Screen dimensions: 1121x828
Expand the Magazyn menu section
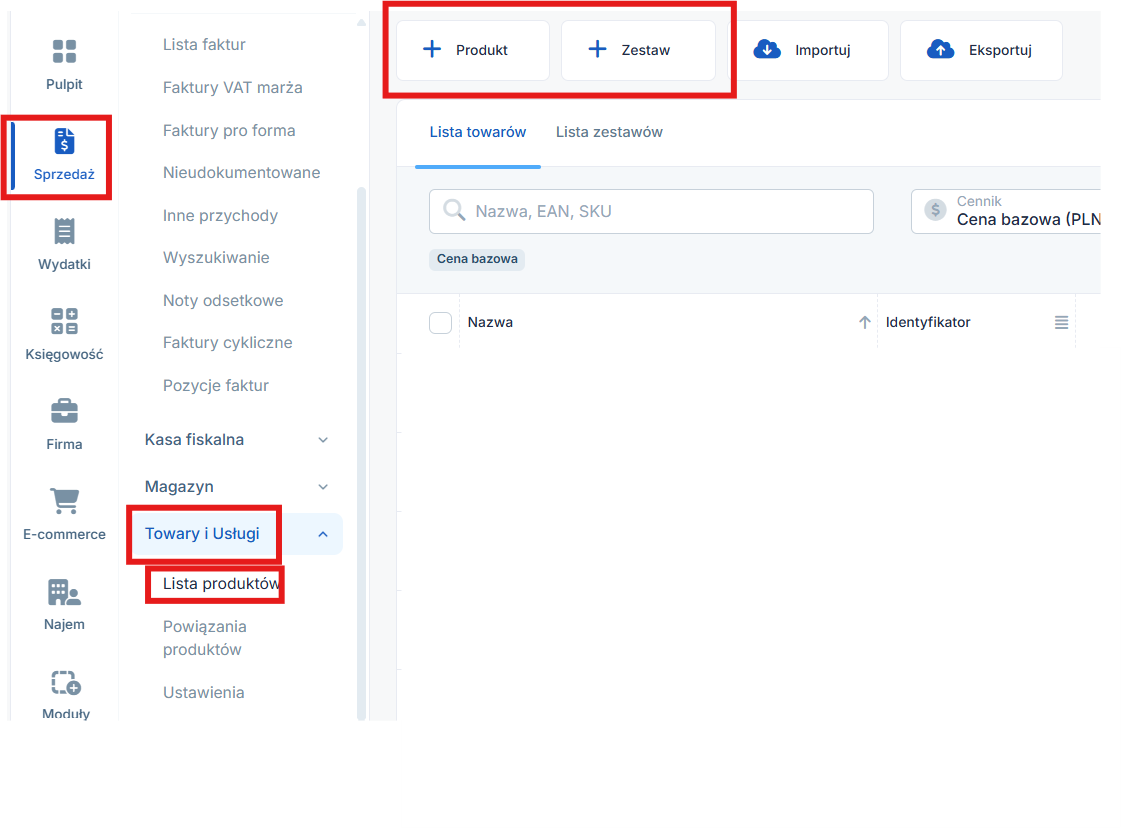pyautogui.click(x=323, y=487)
